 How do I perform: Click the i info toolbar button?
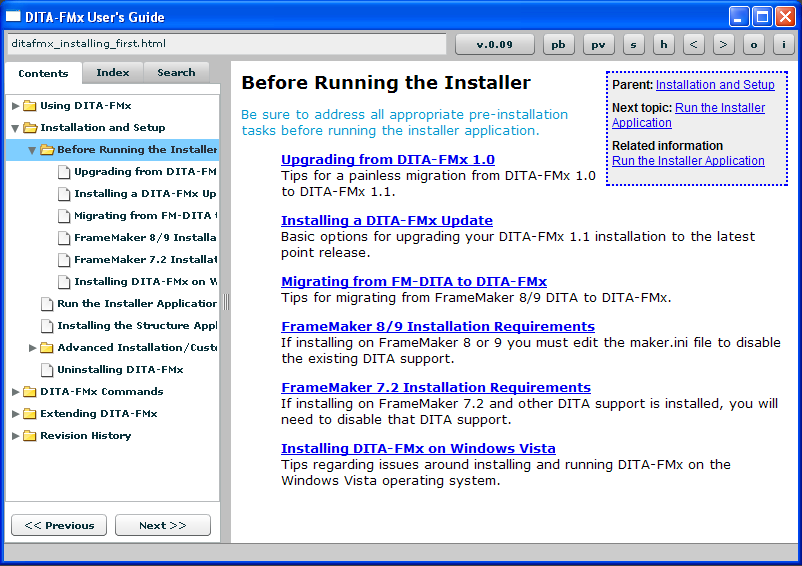pos(784,44)
